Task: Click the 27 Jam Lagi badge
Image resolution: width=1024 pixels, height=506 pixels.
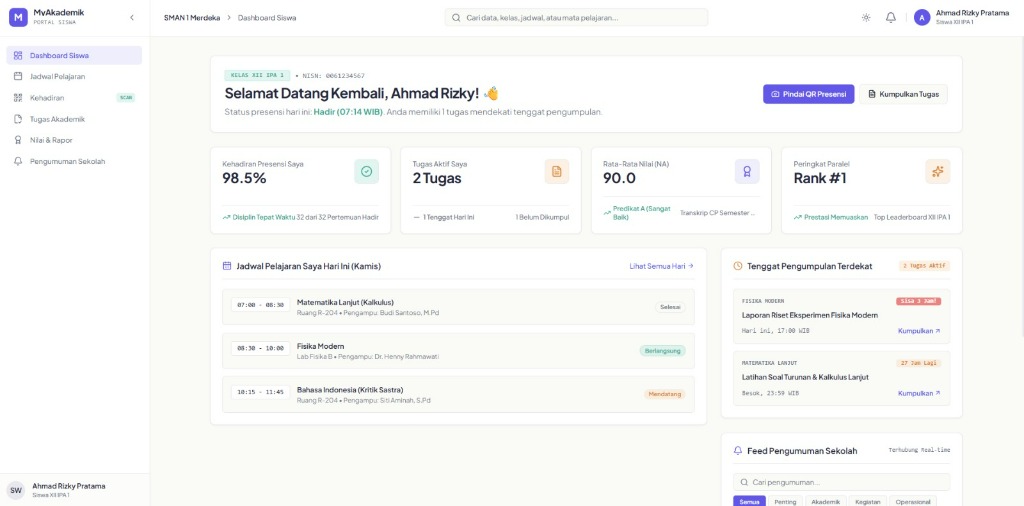Action: tap(919, 363)
